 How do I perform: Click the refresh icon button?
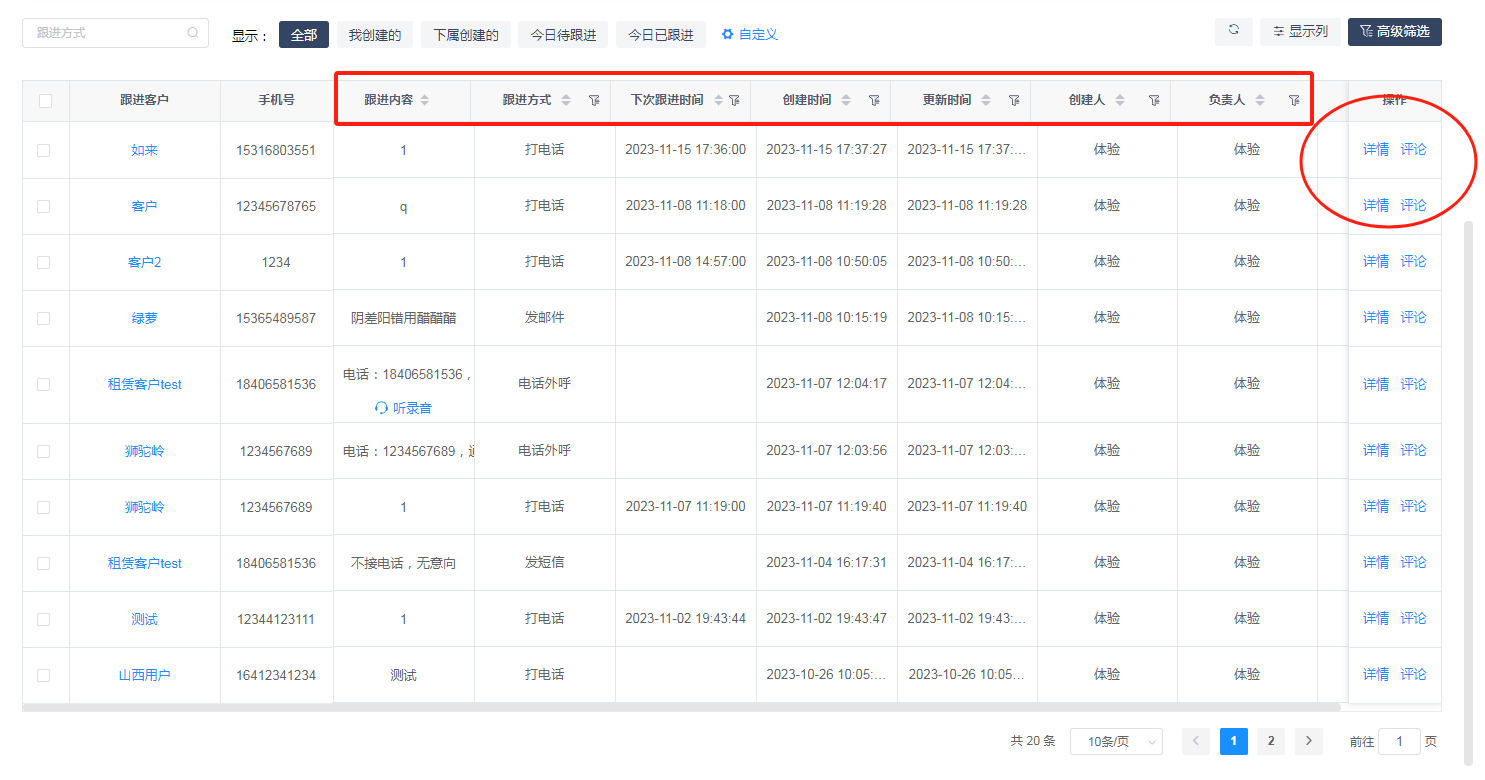(1233, 31)
